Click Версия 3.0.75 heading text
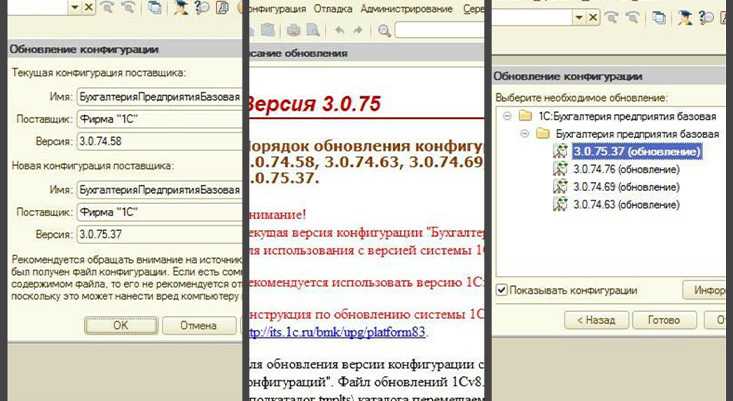Image resolution: width=733 pixels, height=401 pixels. point(314,104)
